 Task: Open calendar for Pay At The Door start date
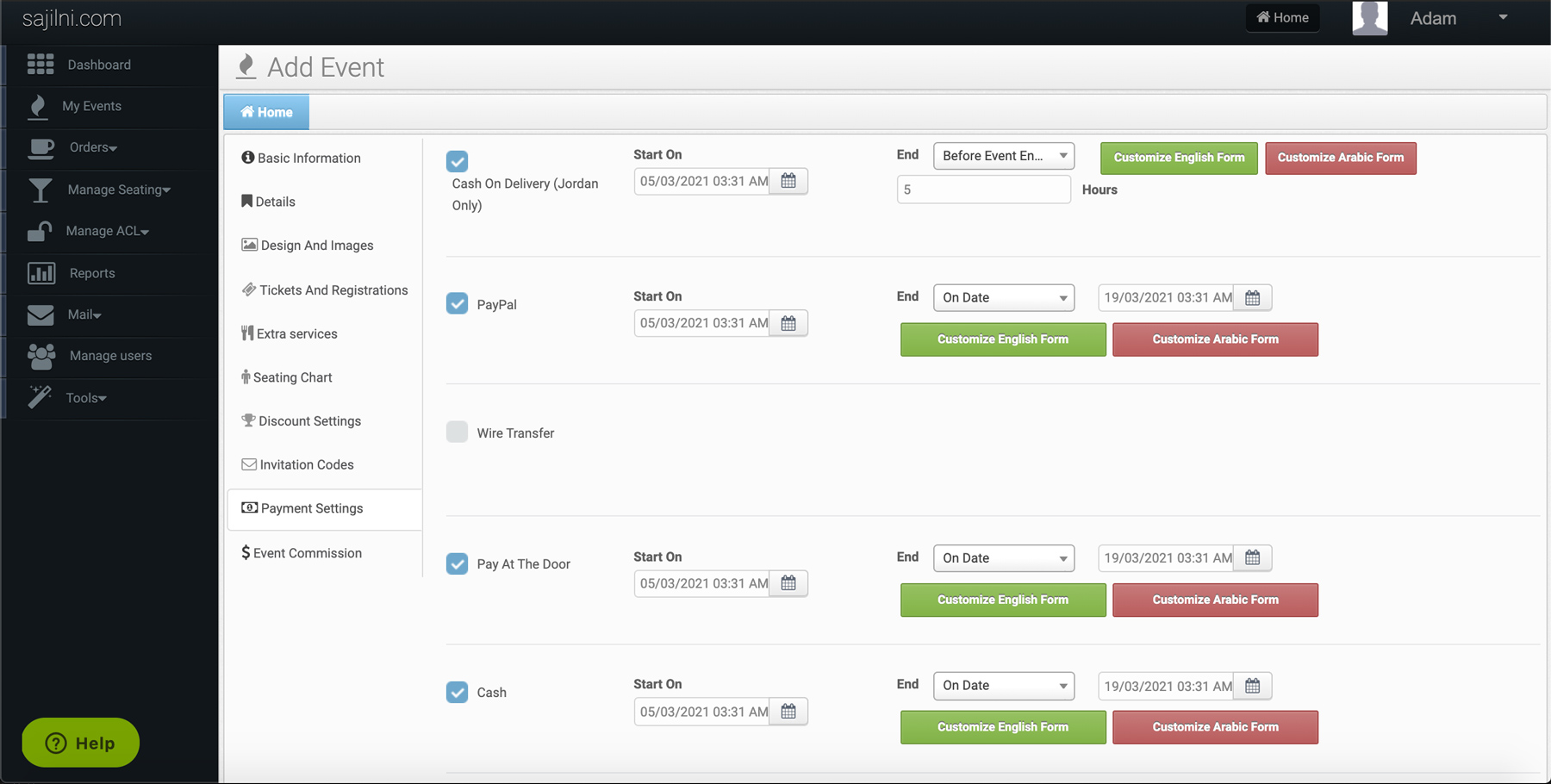pyautogui.click(x=788, y=583)
